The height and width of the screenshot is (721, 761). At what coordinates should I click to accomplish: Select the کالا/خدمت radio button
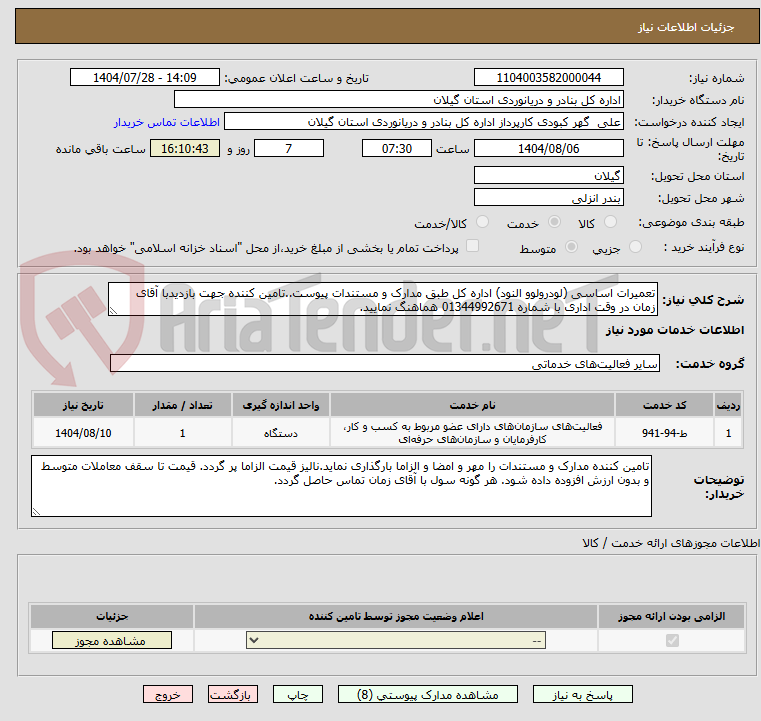point(482,222)
